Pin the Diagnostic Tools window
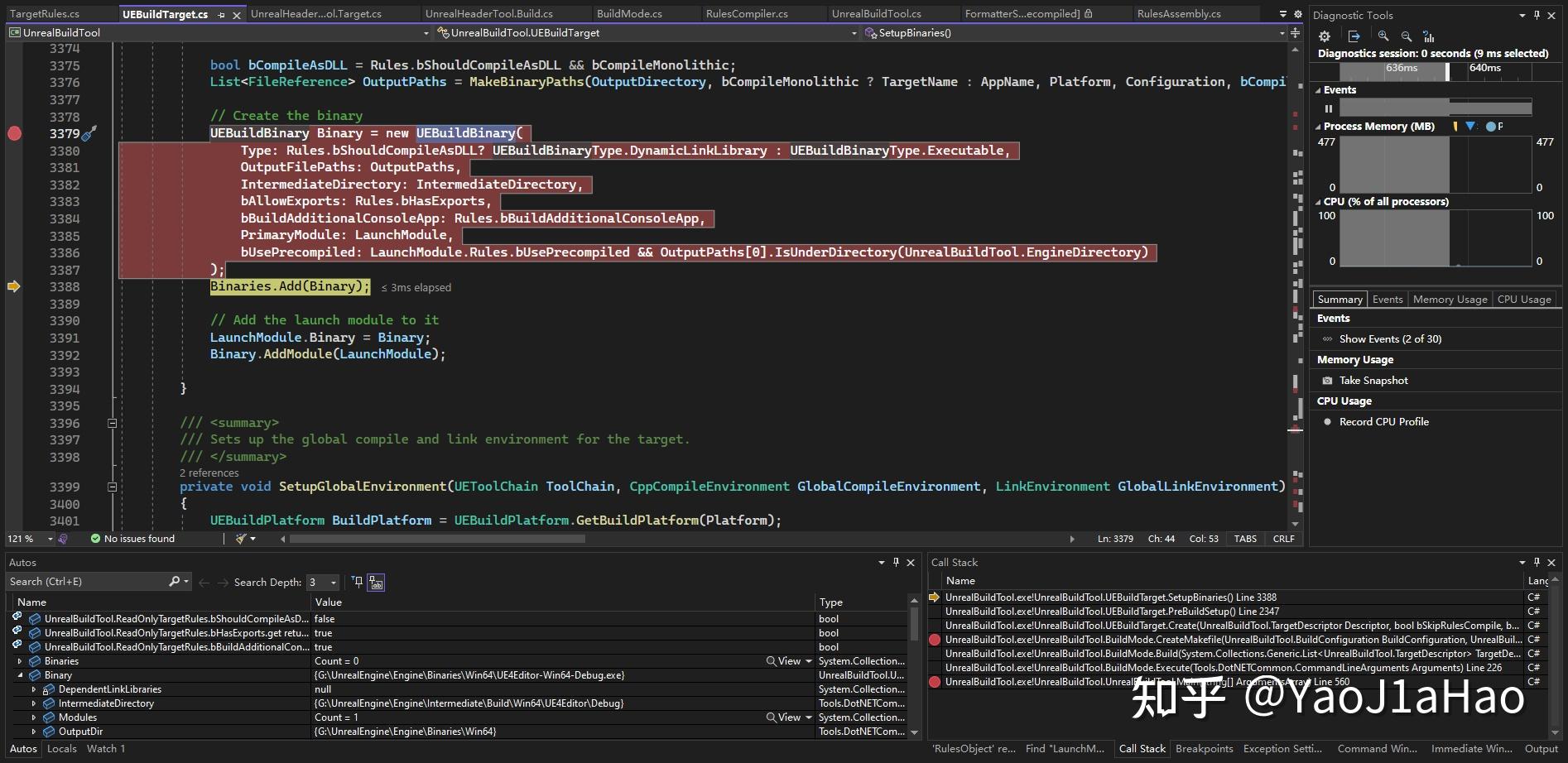The width and height of the screenshot is (1568, 763). point(1537,14)
